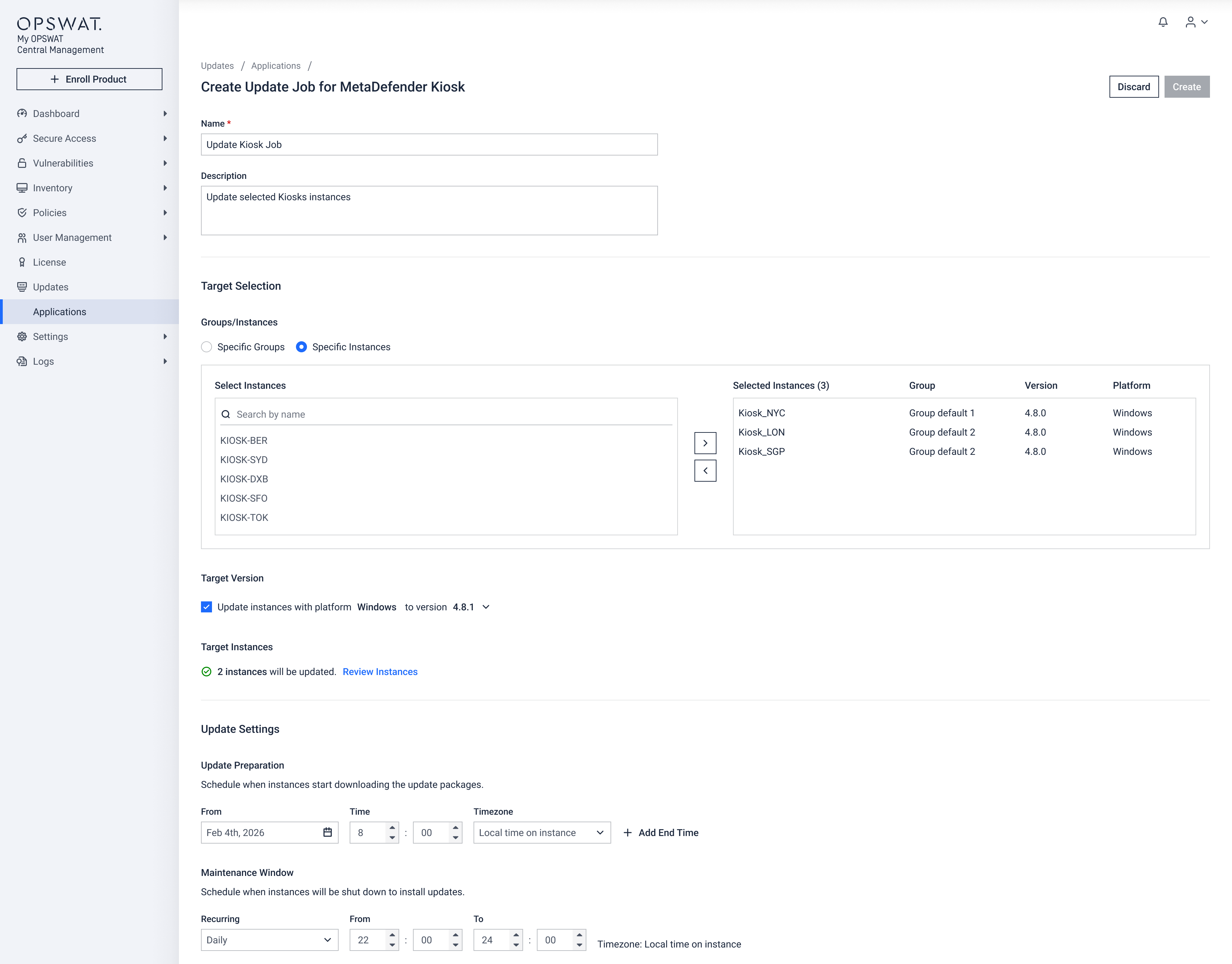Screen dimensions: 1232x964
Task: Open the user account profile icon
Action: point(1190,22)
